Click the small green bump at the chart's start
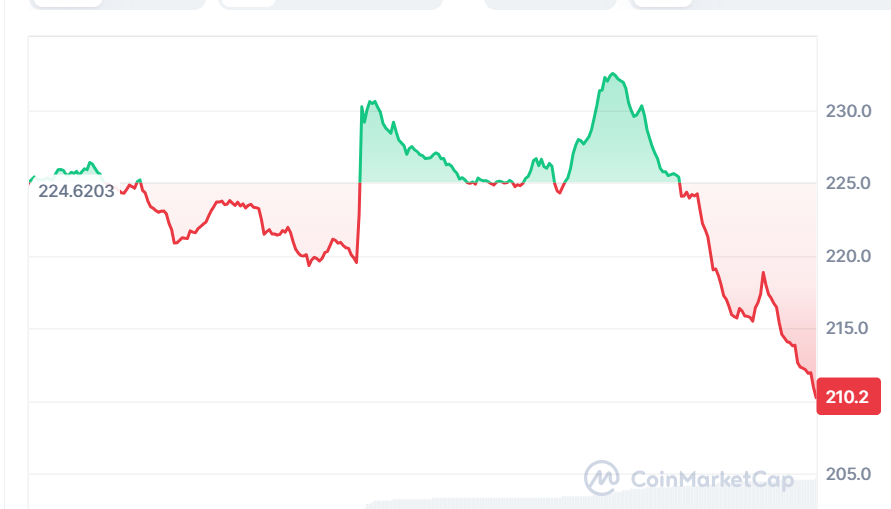 pyautogui.click(x=91, y=163)
